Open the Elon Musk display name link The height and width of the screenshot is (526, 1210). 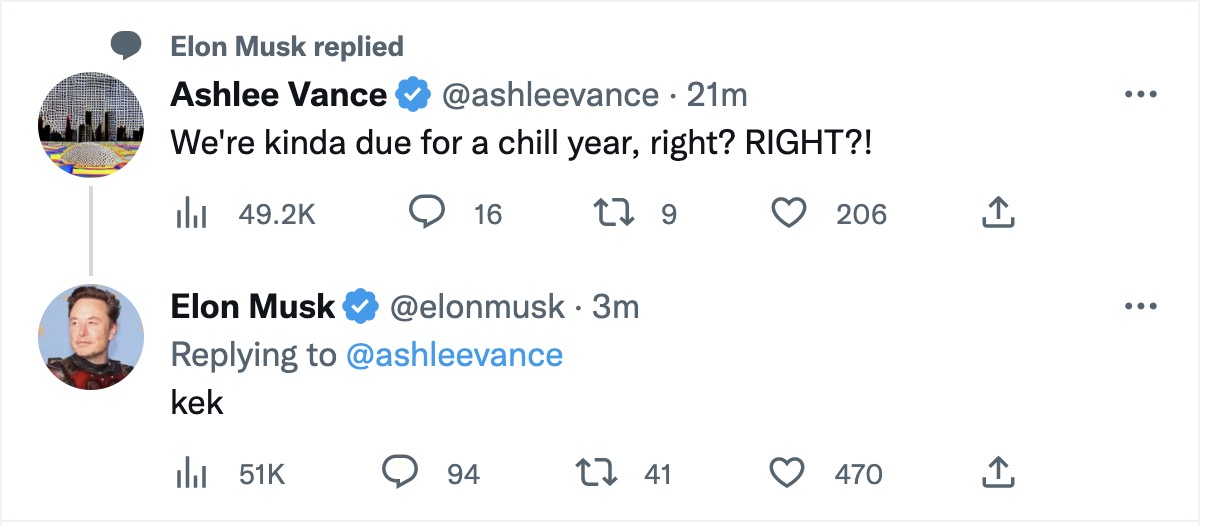click(x=253, y=306)
